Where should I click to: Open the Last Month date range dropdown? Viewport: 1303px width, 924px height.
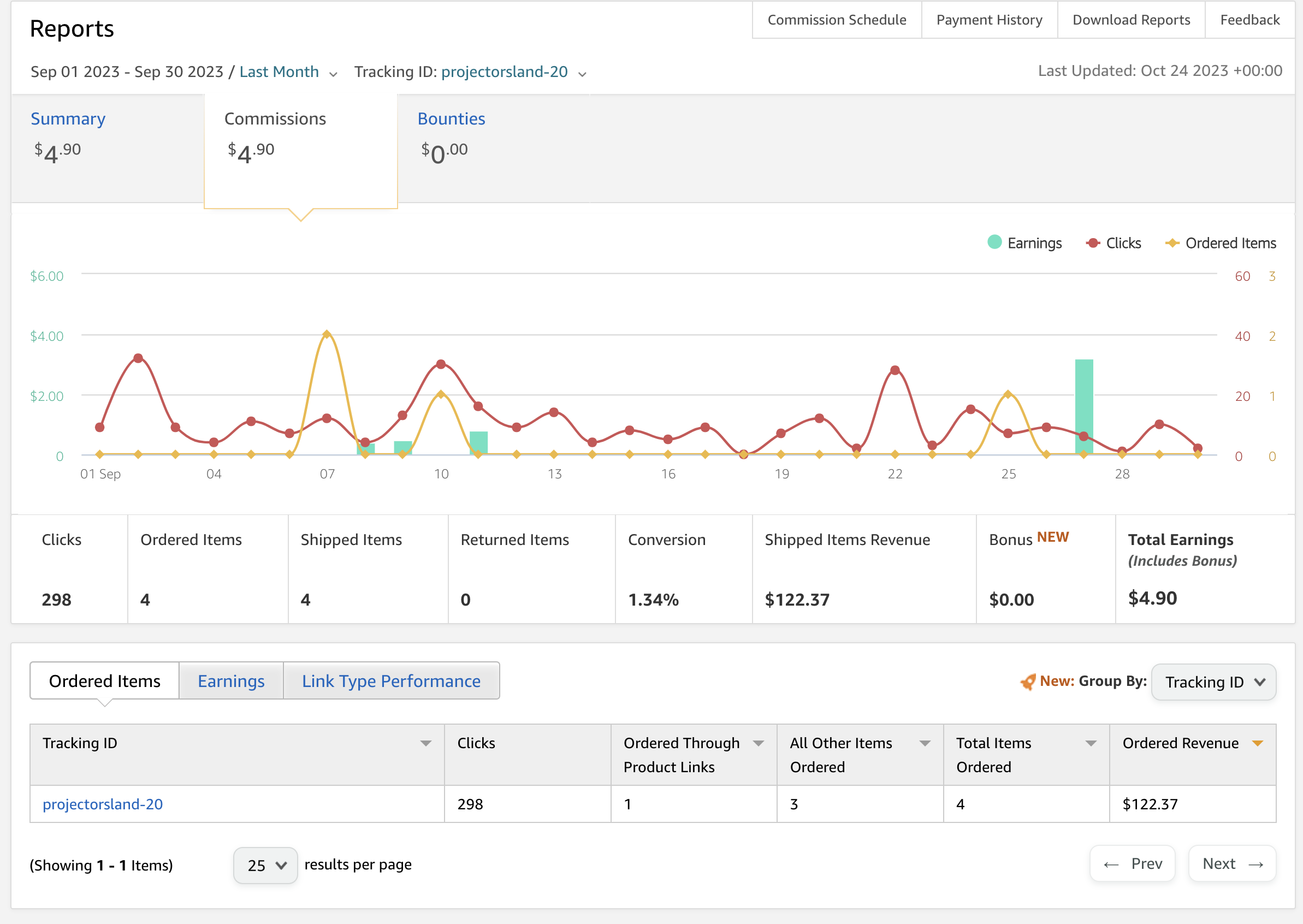tap(288, 72)
